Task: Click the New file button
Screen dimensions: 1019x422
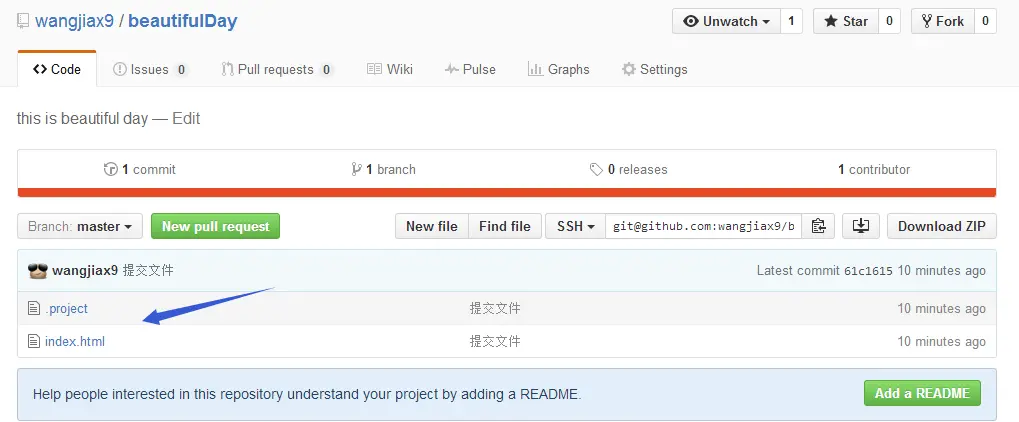Action: coord(432,226)
